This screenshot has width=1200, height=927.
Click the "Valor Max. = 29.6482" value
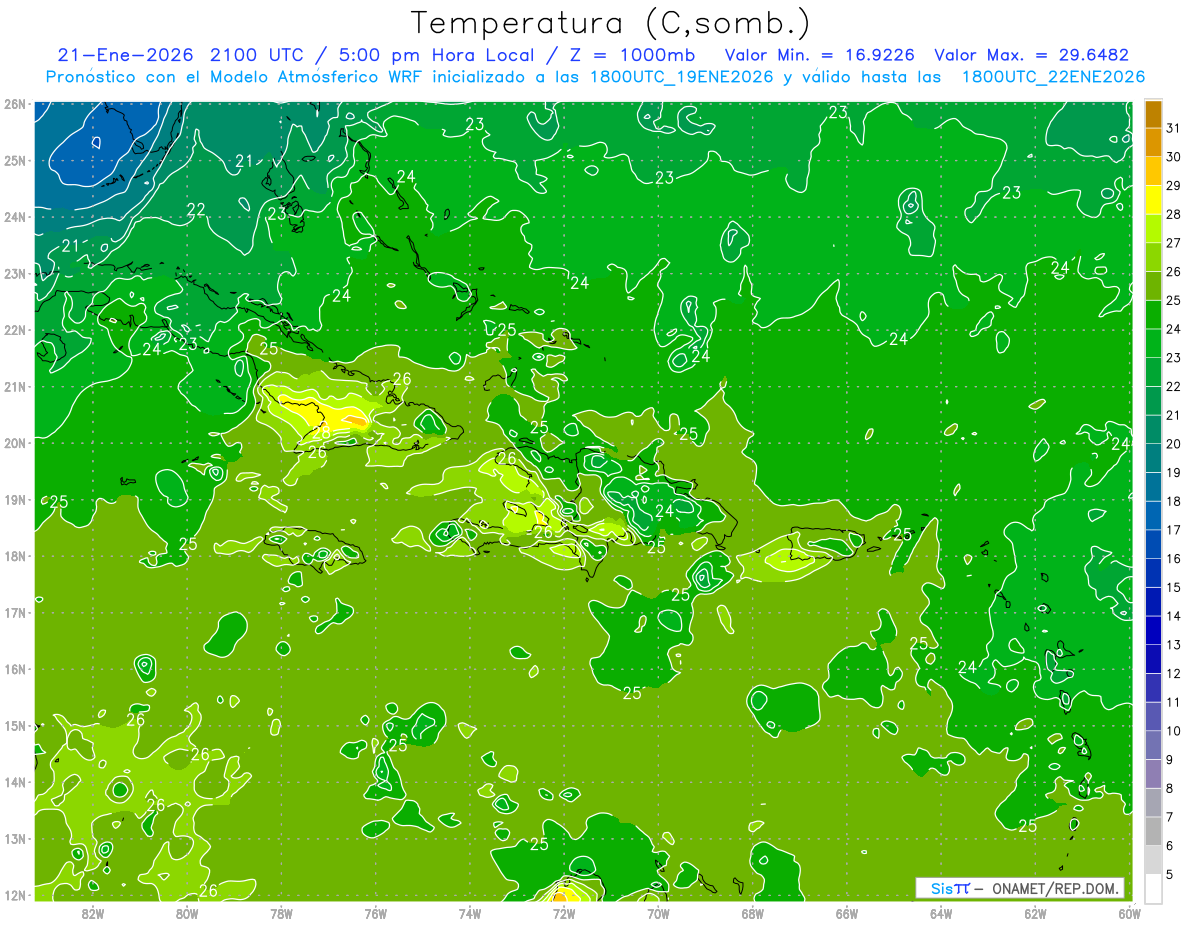(x=1031, y=55)
